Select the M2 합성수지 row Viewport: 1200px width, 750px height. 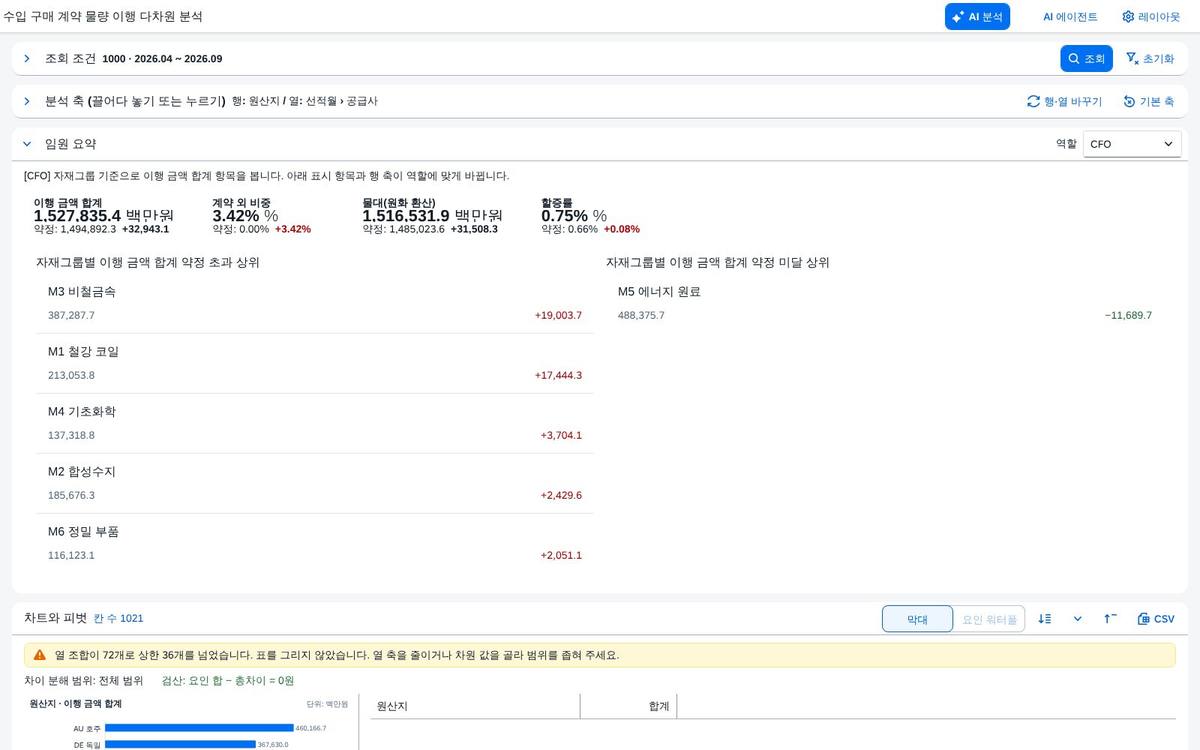pos(314,483)
